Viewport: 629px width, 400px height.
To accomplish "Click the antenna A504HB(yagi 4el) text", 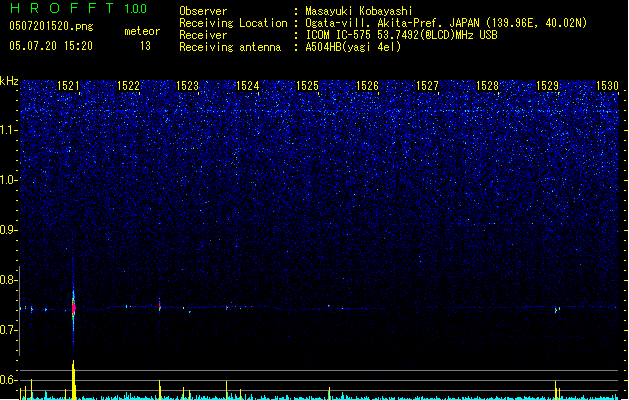I will pos(353,47).
